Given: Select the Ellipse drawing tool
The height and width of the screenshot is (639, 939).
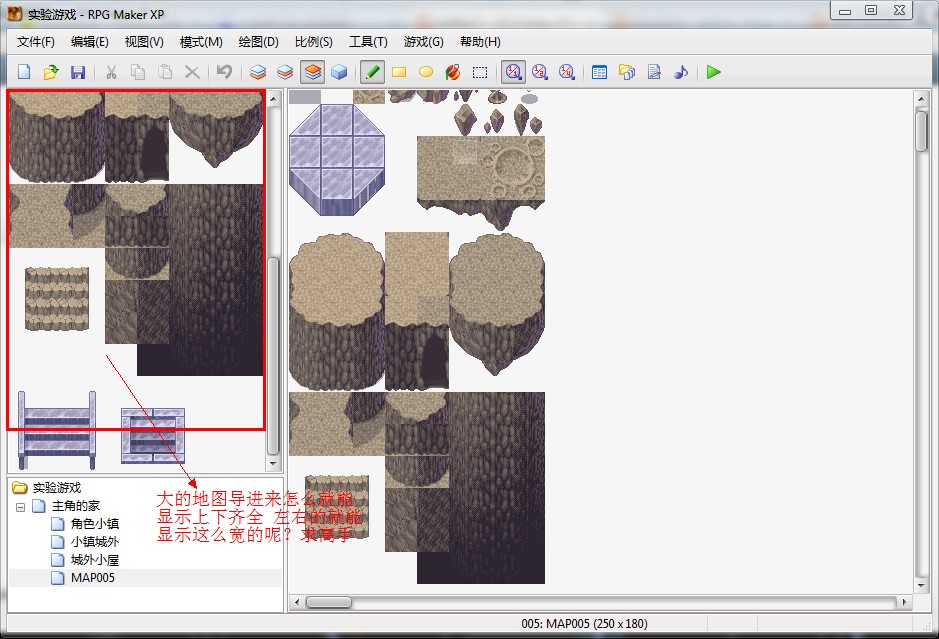Looking at the screenshot, I should coord(426,72).
